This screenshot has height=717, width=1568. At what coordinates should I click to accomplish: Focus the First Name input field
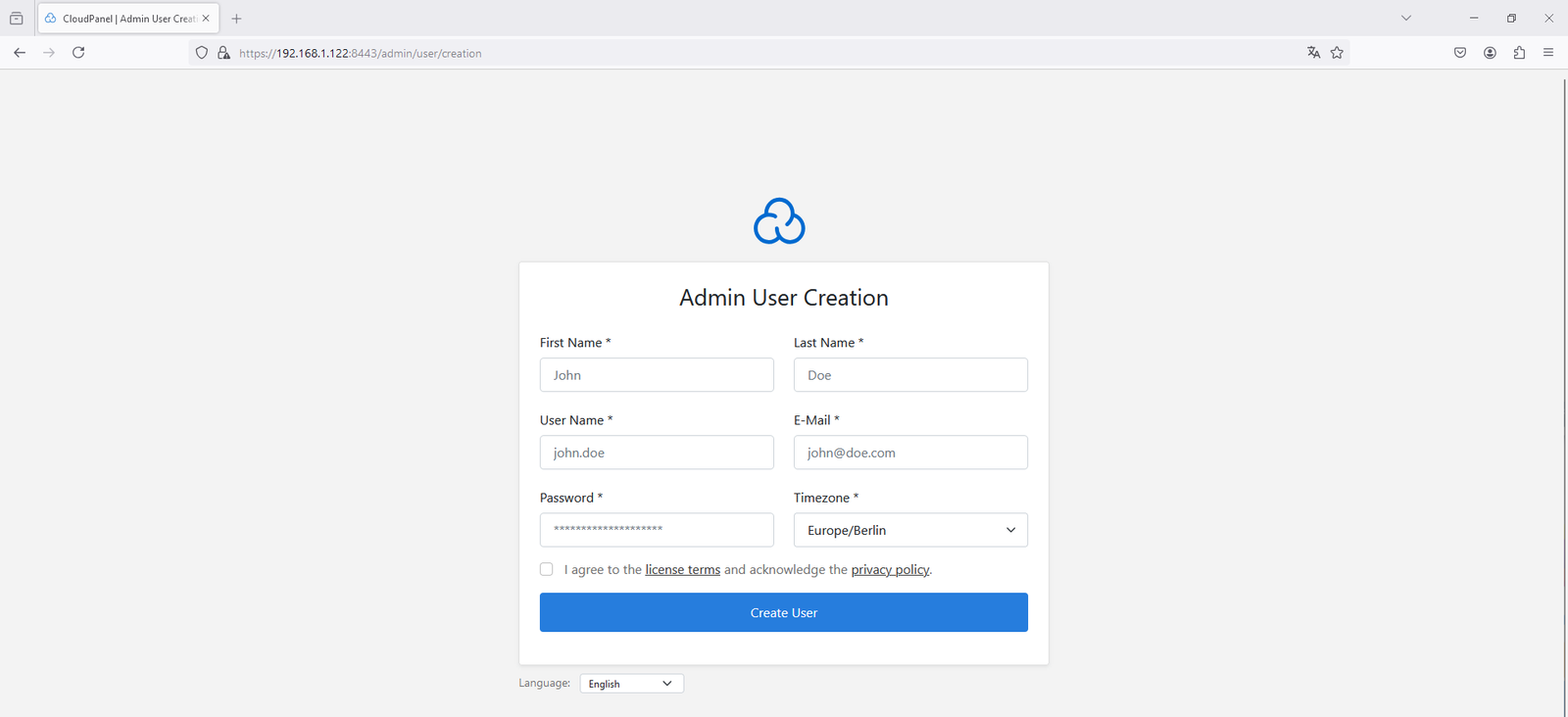point(657,375)
